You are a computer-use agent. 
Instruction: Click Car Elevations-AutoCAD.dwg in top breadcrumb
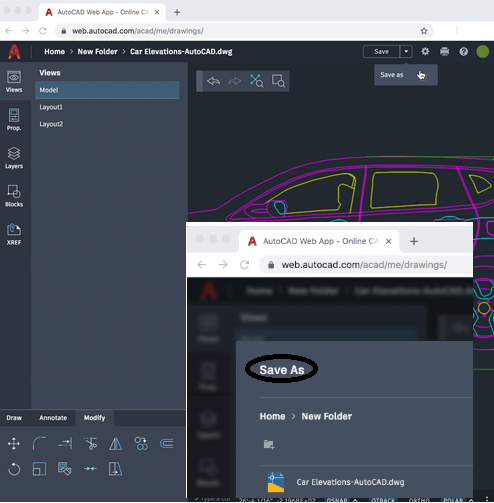(x=181, y=52)
